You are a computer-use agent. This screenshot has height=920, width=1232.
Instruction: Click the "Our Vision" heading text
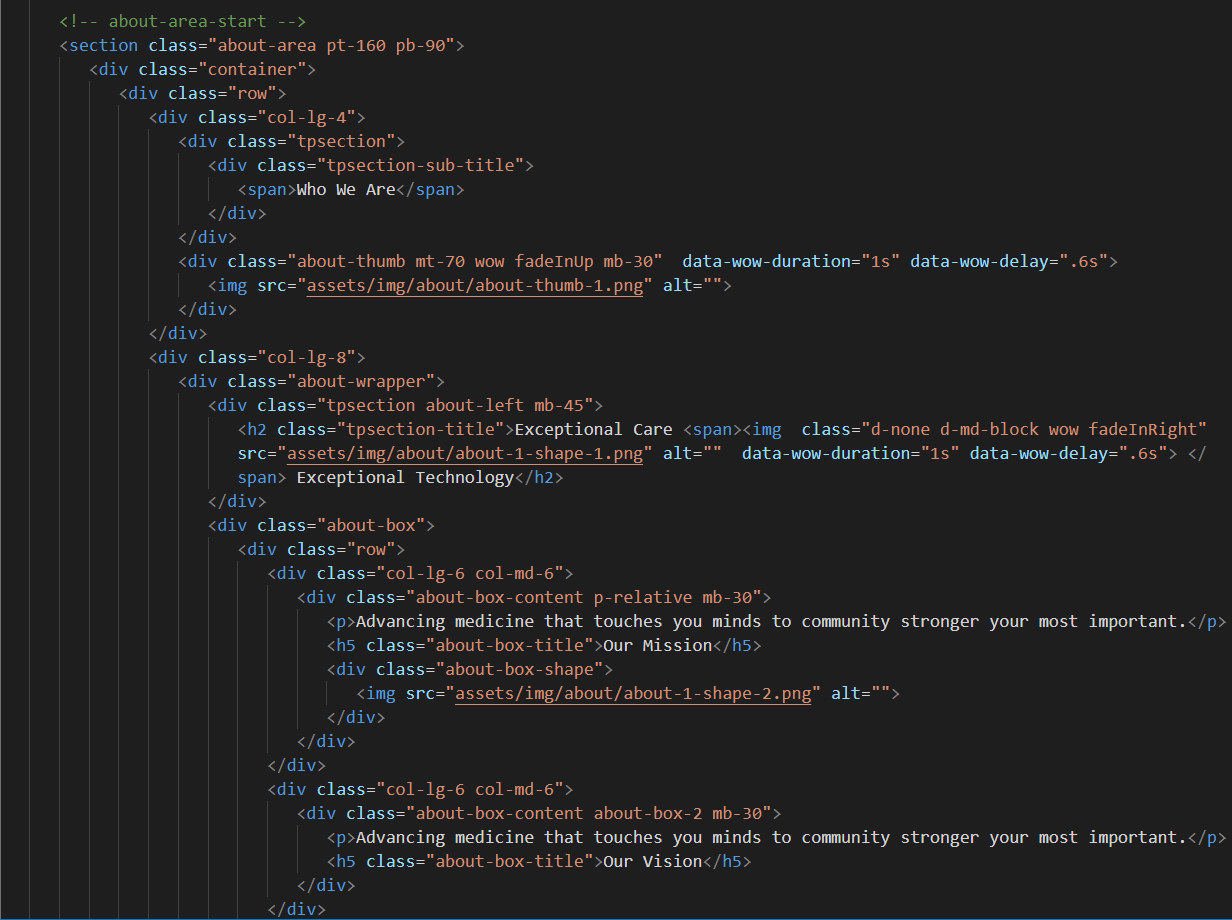tap(652, 862)
